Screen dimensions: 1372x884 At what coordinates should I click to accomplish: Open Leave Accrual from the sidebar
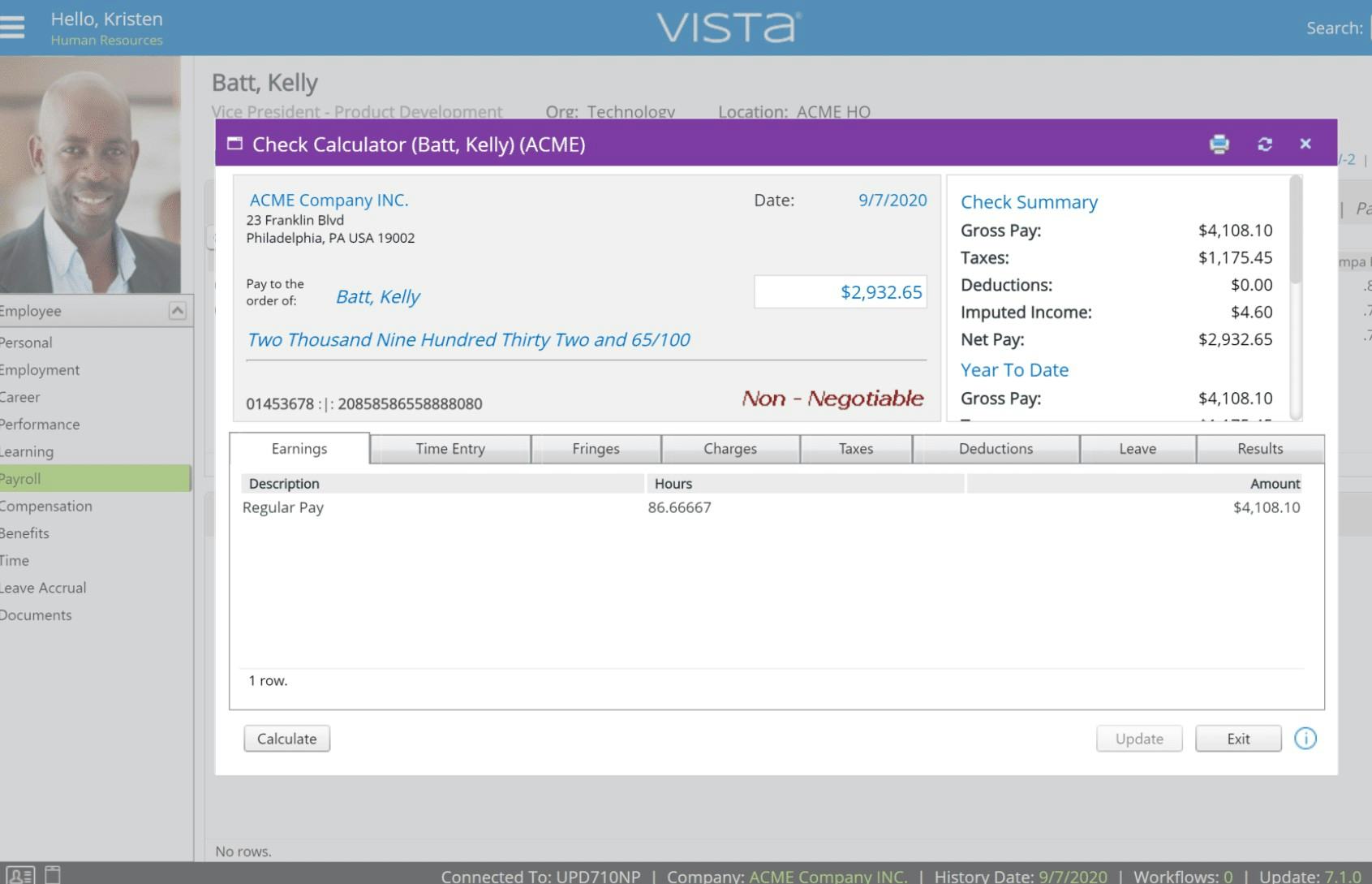[x=43, y=587]
